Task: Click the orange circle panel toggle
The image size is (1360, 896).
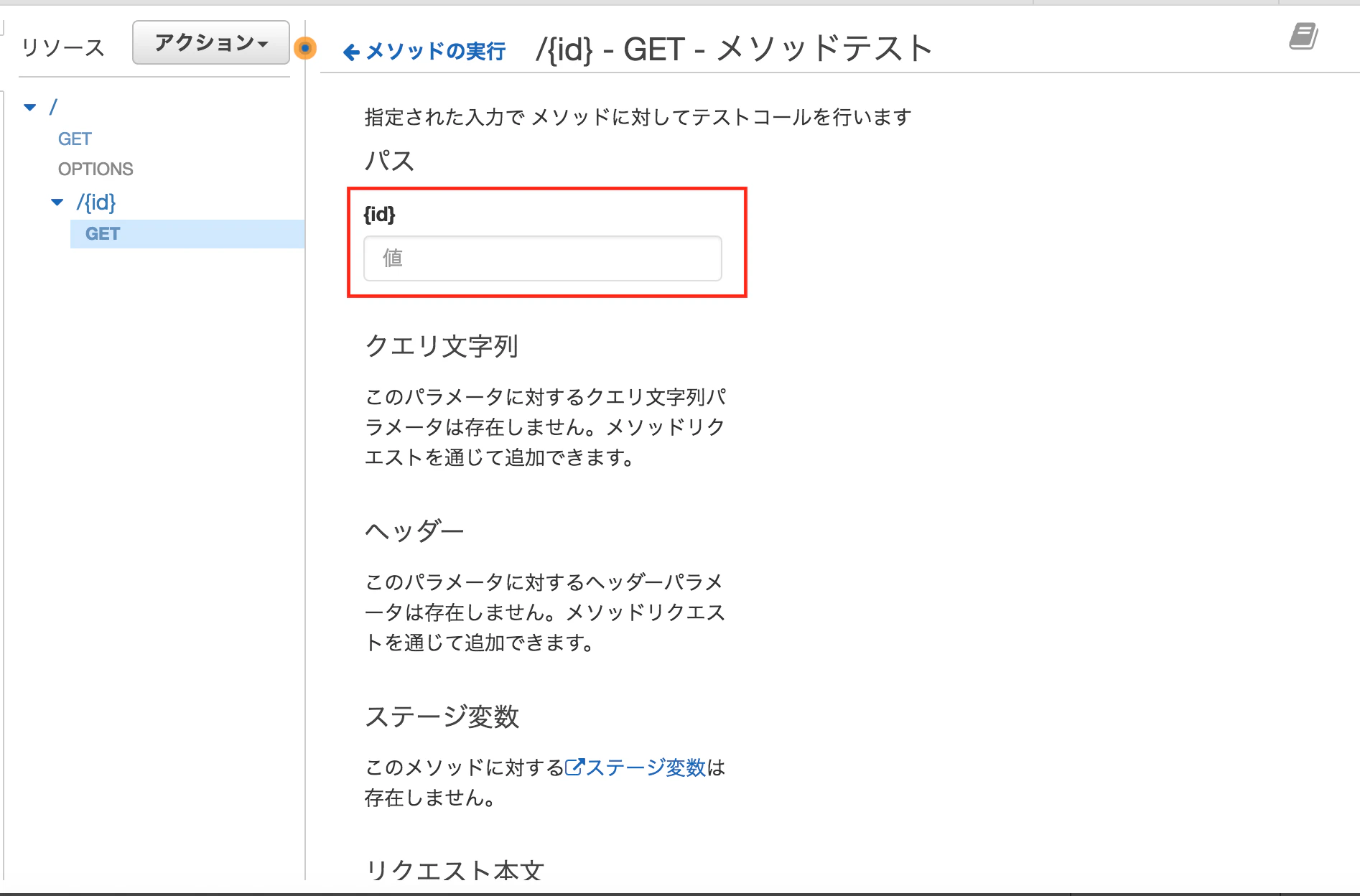Action: coord(305,48)
